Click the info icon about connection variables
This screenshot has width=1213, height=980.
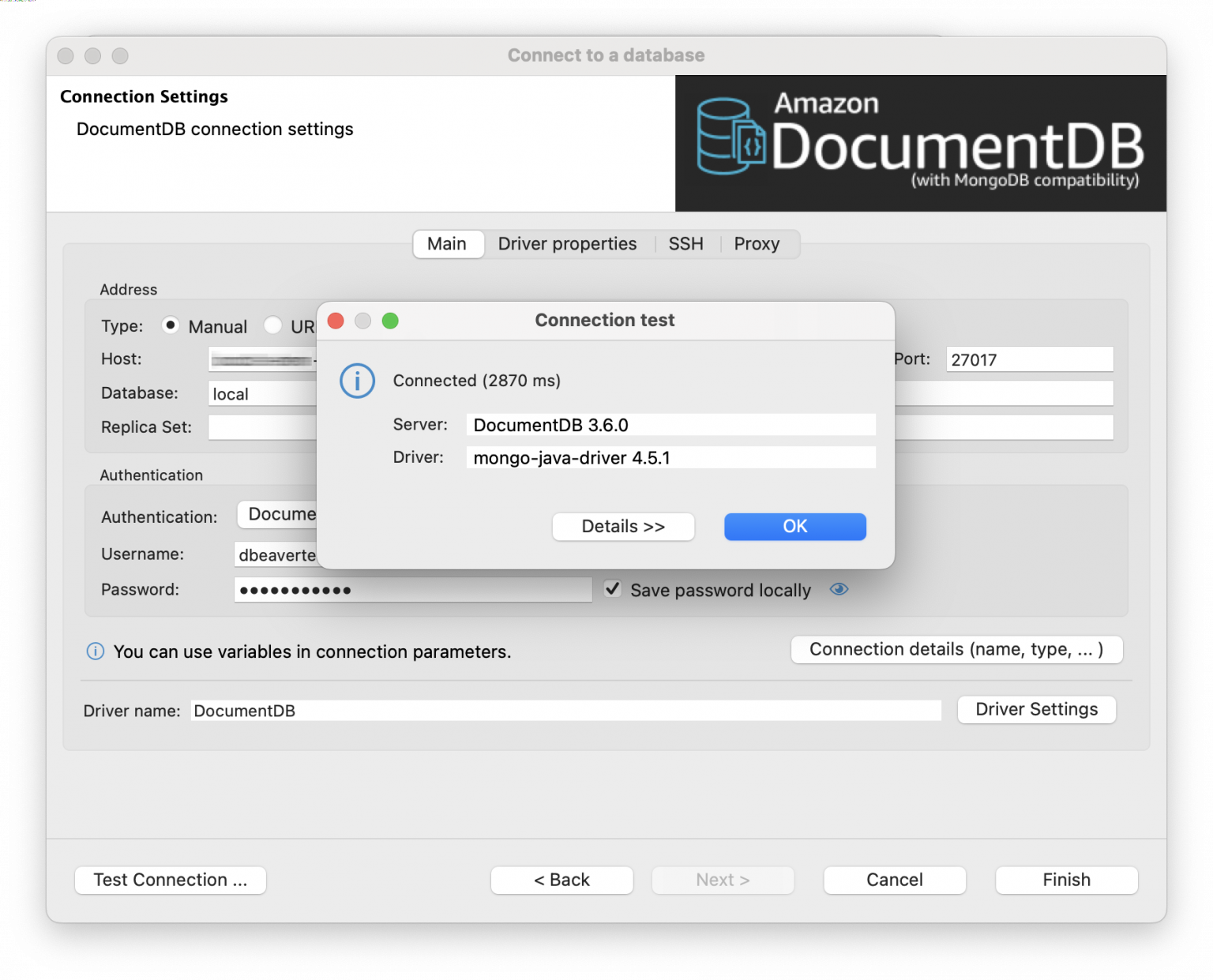pyautogui.click(x=95, y=651)
